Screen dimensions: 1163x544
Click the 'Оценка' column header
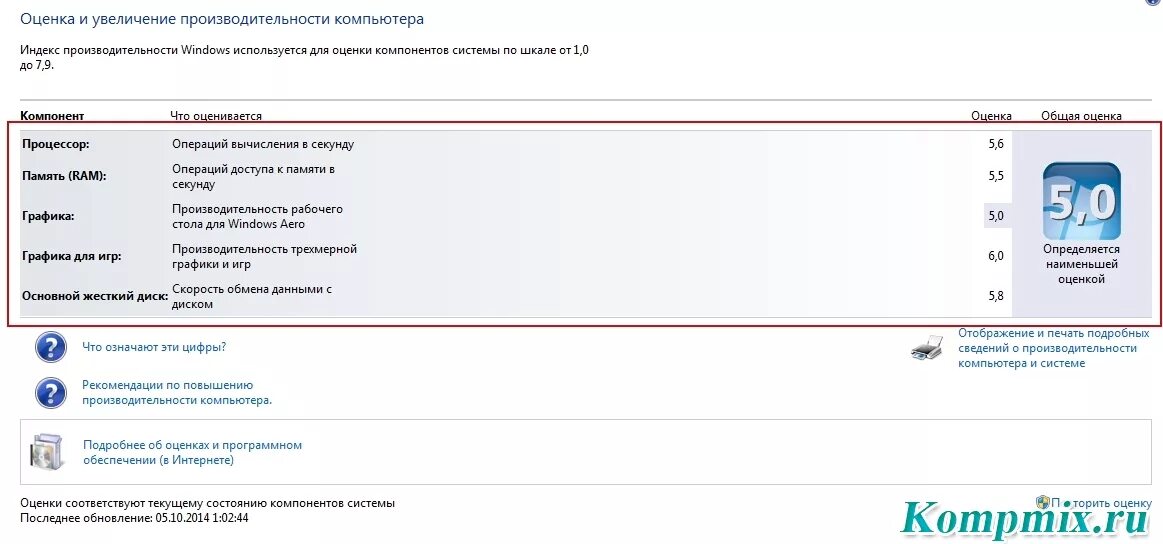pyautogui.click(x=992, y=116)
